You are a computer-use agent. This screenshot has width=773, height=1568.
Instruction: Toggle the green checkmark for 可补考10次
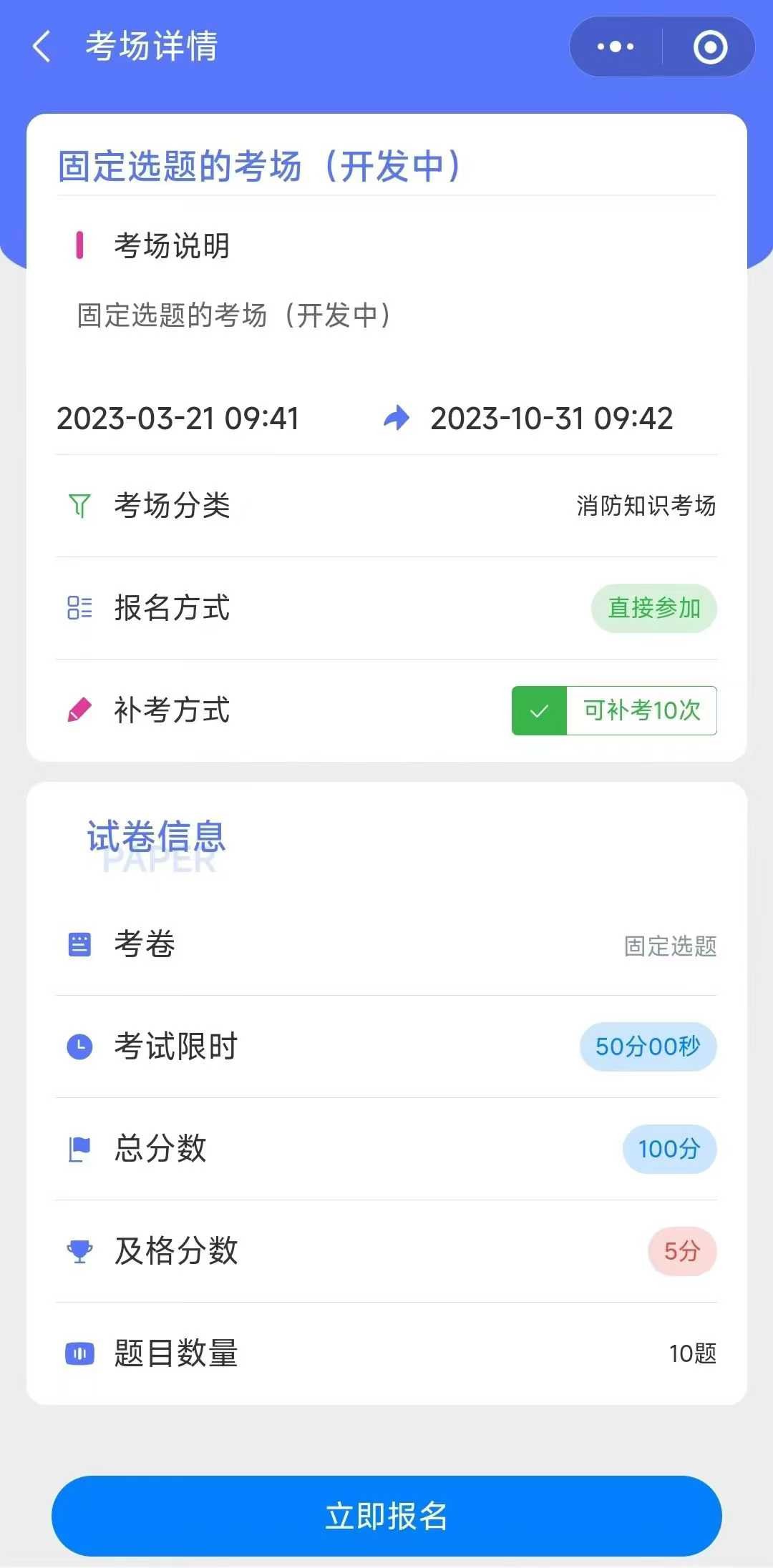click(539, 711)
